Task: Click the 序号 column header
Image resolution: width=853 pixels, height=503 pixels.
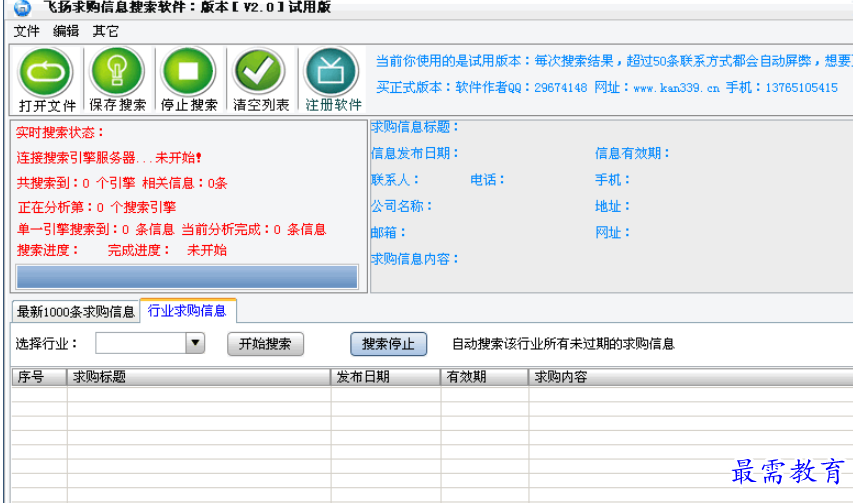Action: click(x=39, y=377)
